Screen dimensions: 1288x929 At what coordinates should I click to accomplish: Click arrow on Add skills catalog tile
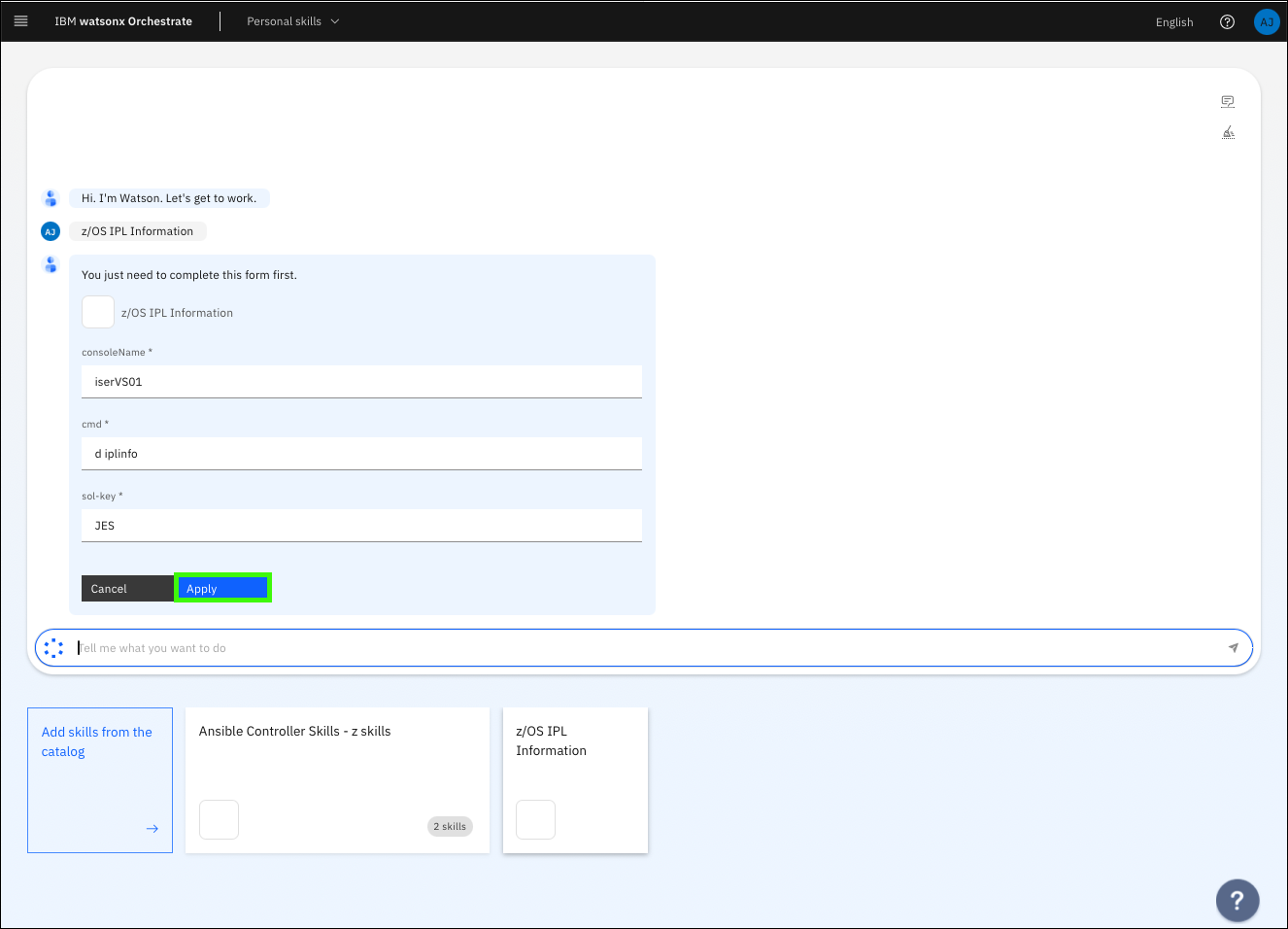[x=153, y=829]
